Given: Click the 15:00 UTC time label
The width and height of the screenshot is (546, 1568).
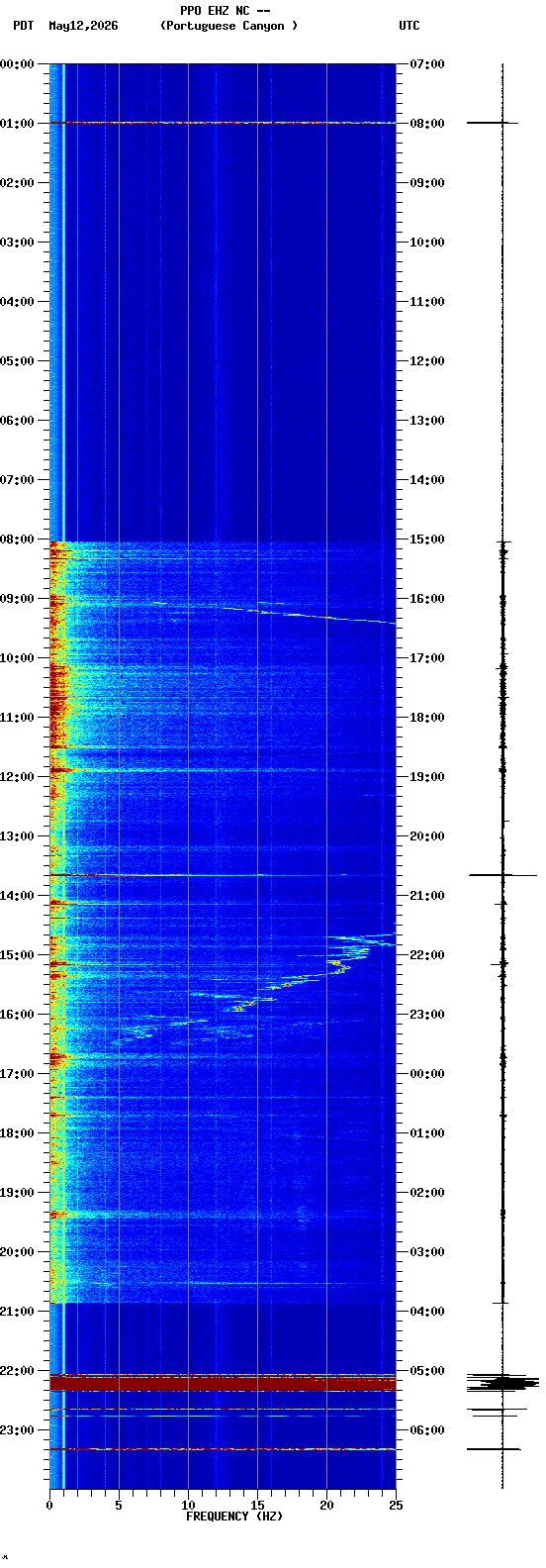Looking at the screenshot, I should pos(427,539).
